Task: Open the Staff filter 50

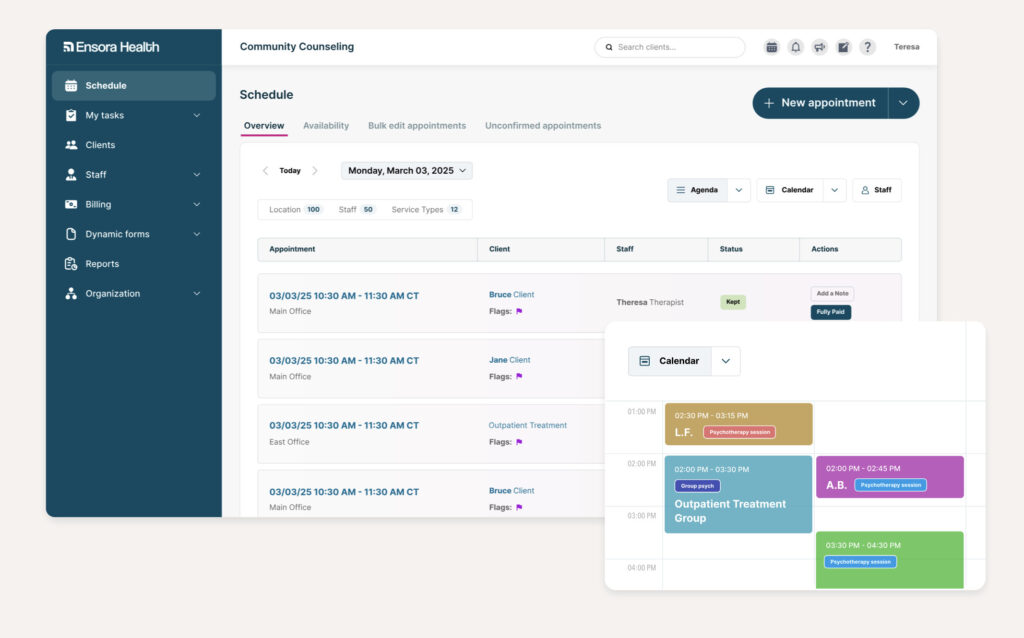Action: 357,210
